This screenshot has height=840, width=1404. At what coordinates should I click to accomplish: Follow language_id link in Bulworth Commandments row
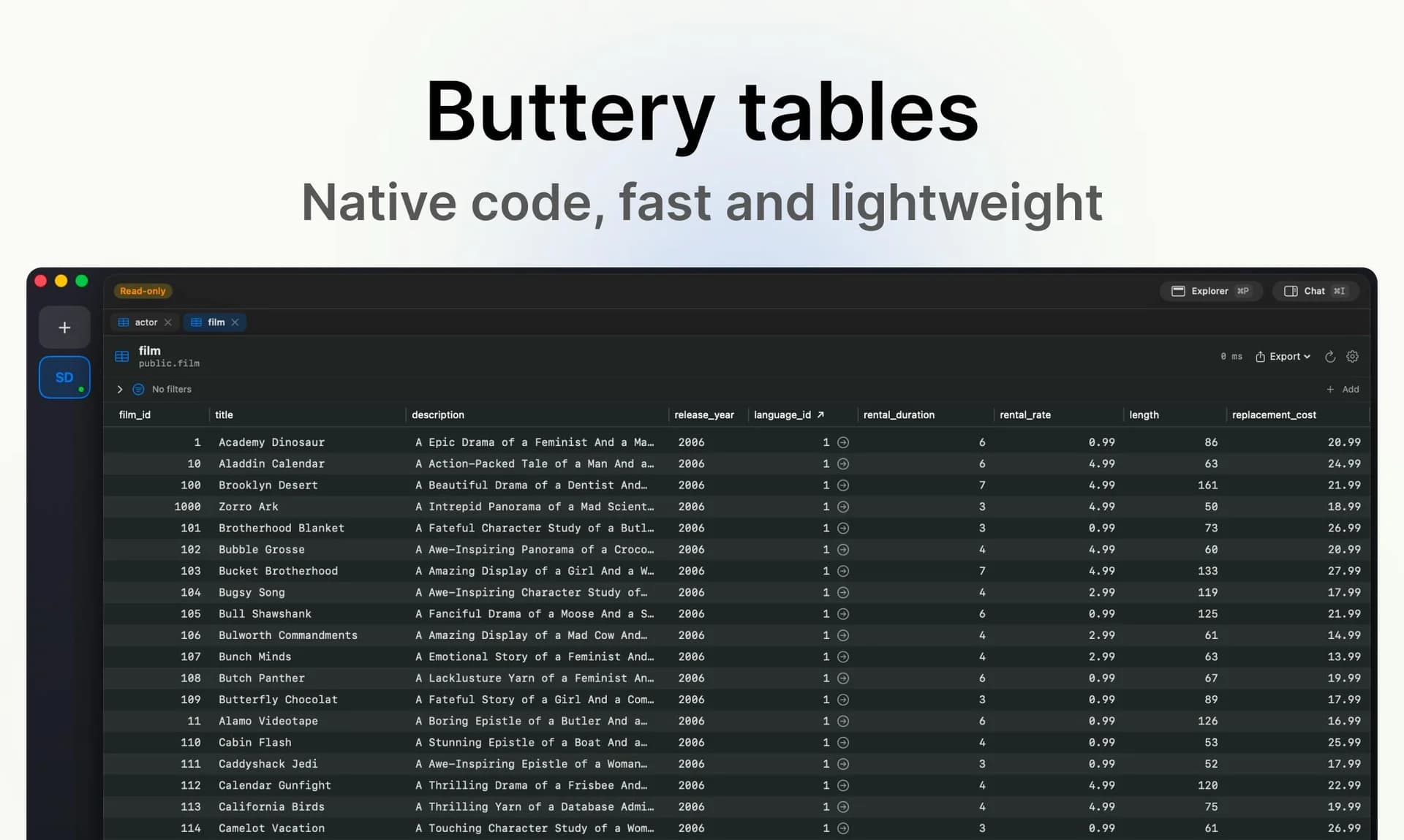coord(843,635)
